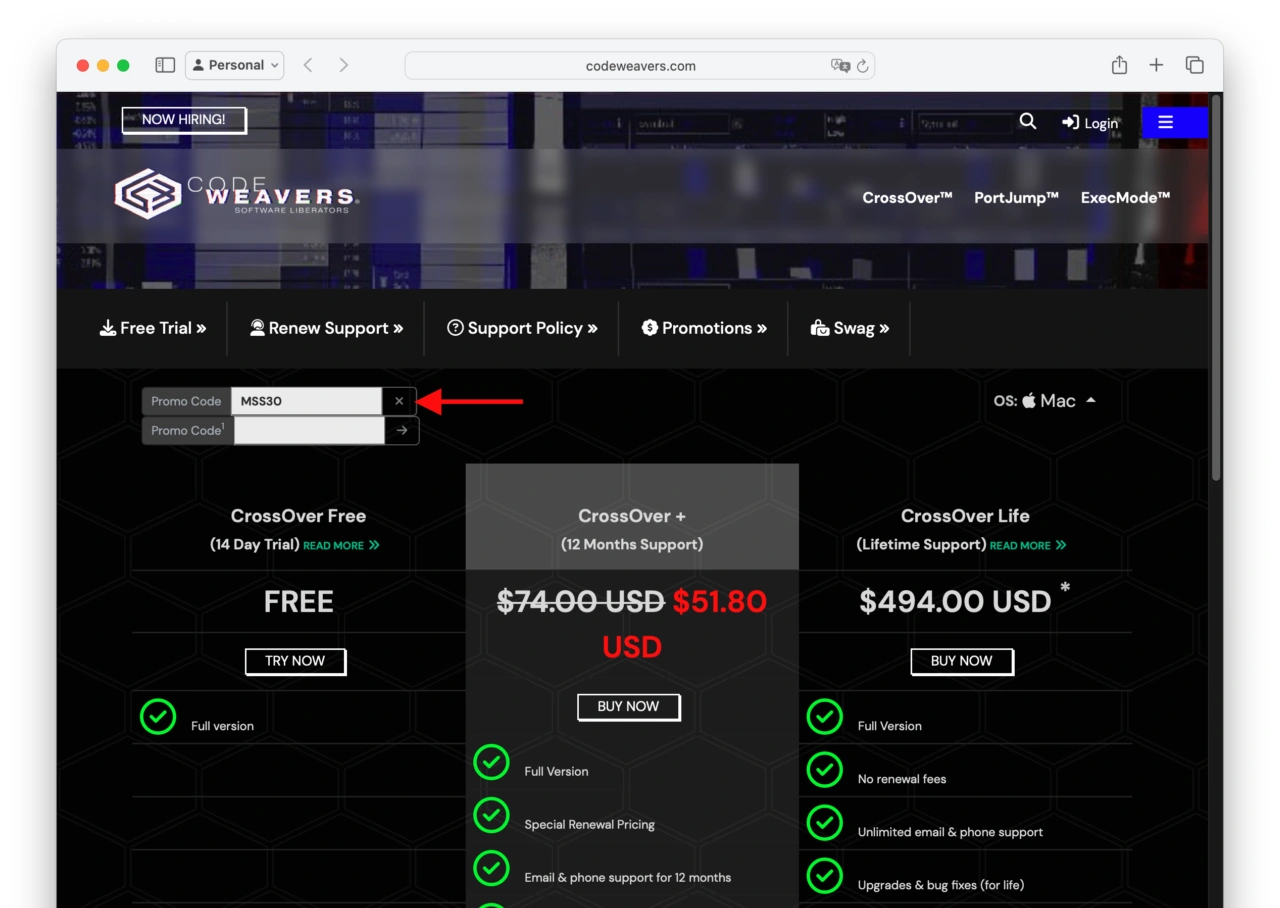
Task: Click the Safari share icon
Action: tap(1119, 65)
